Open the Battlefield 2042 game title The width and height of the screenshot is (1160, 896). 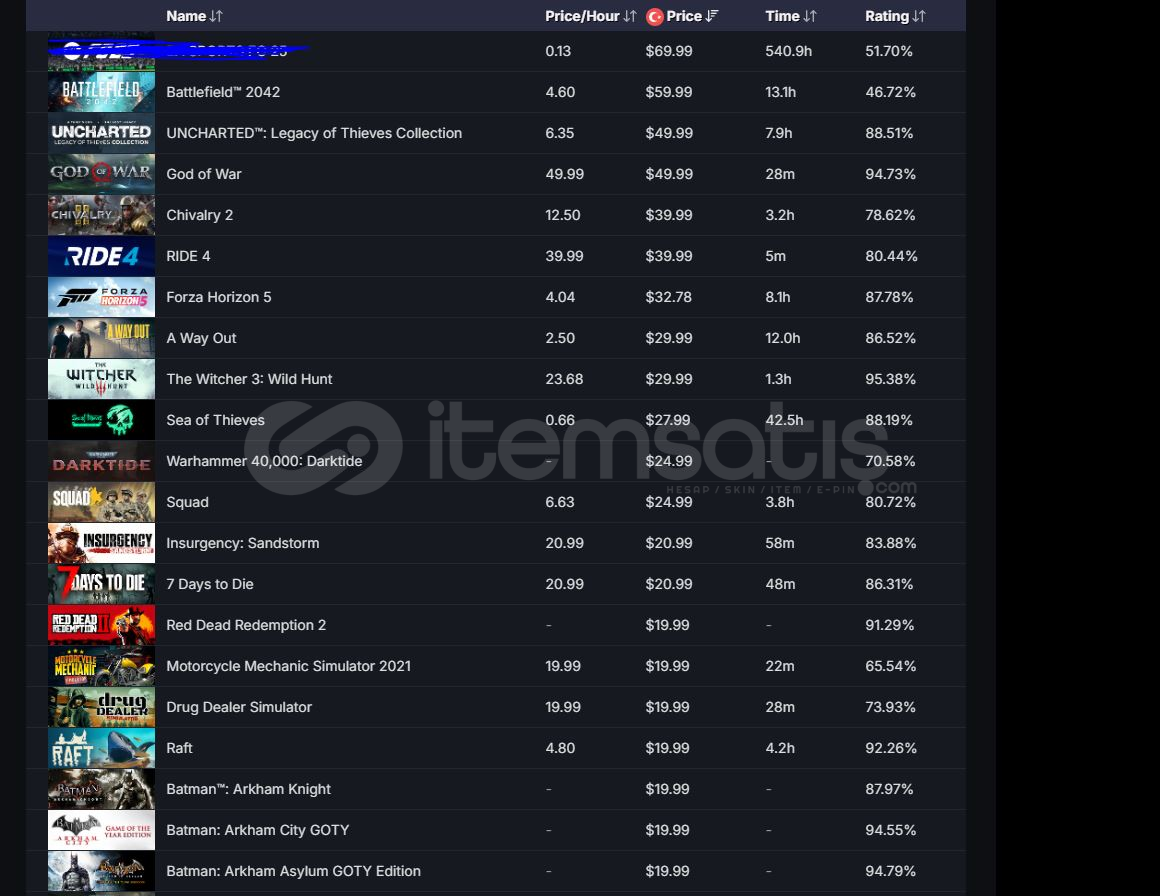pyautogui.click(x=223, y=92)
